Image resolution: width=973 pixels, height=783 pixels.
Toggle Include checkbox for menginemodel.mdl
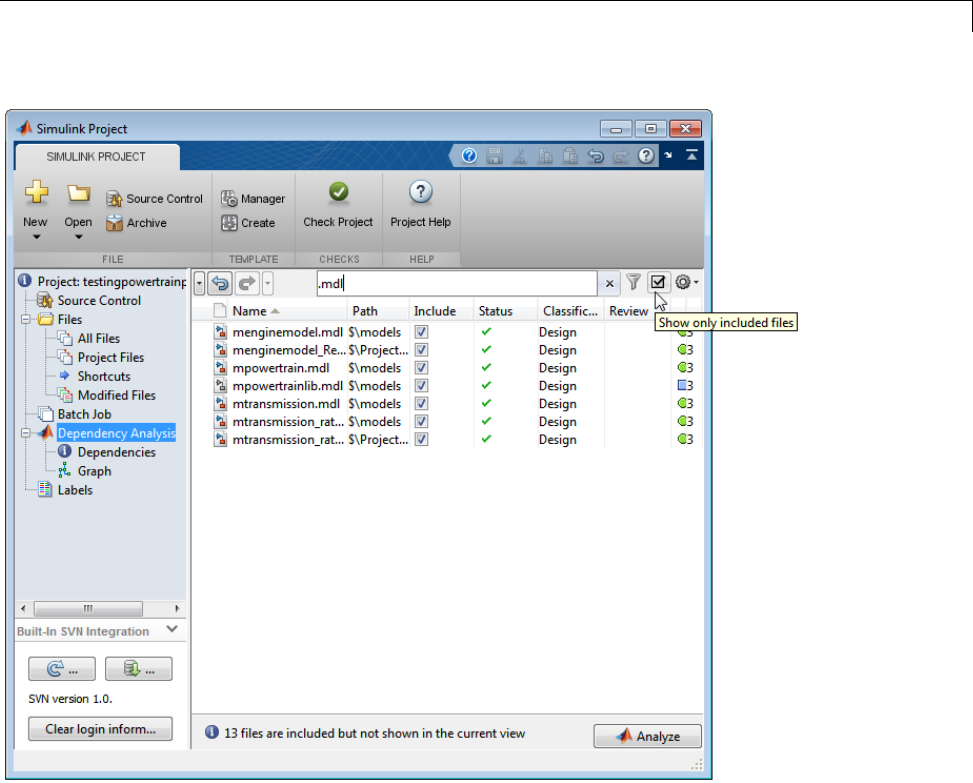point(421,332)
